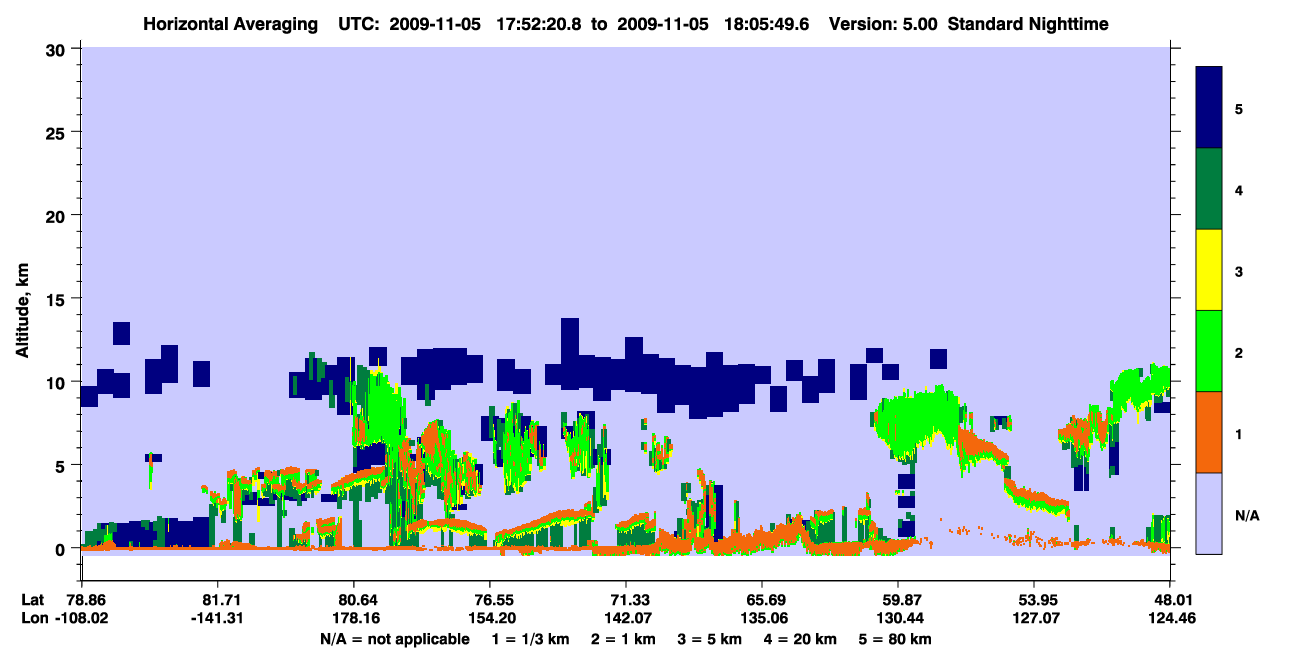Viewport: 1300px width, 667px height.
Task: Click the '2 = 1 km' legend note
Action: coord(624,639)
